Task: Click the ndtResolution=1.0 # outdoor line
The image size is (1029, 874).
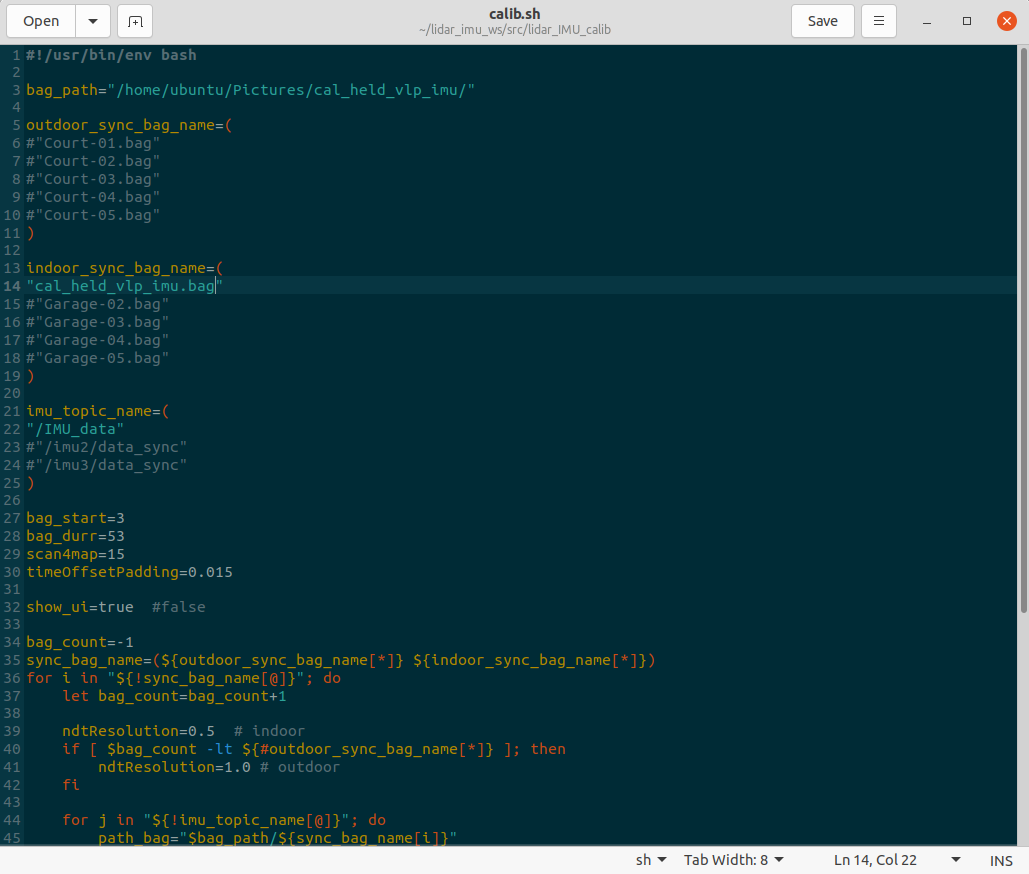Action: tap(219, 767)
